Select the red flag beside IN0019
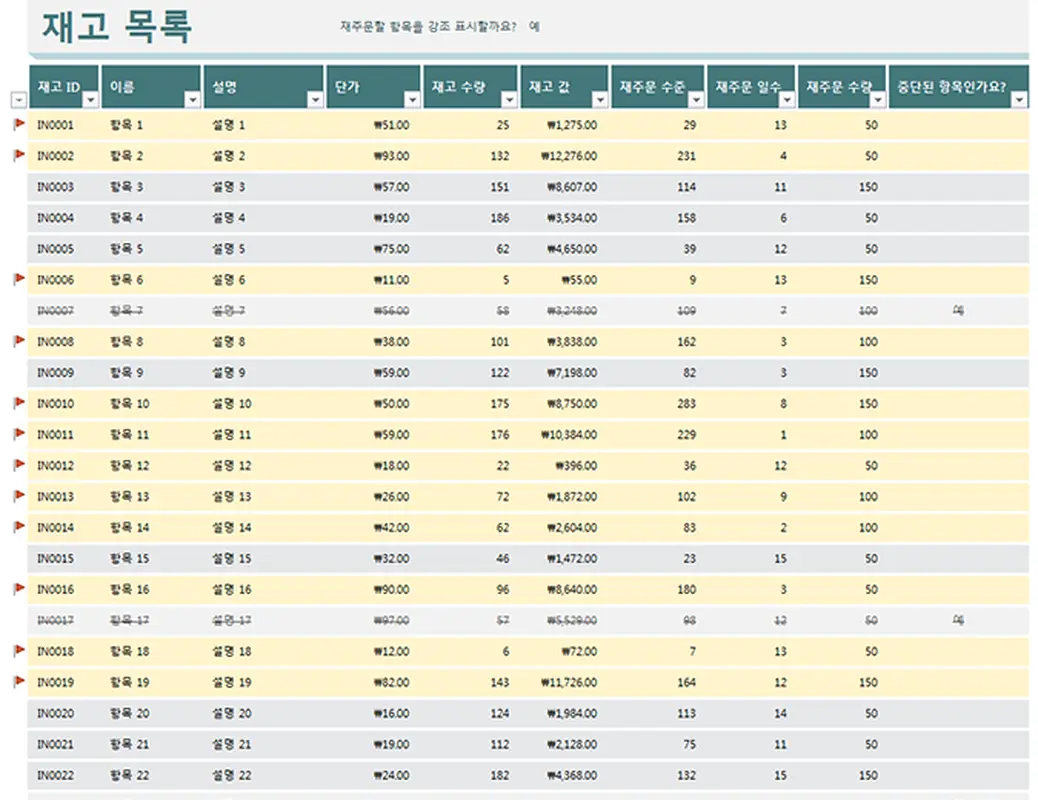The height and width of the screenshot is (800, 1038). pos(19,681)
